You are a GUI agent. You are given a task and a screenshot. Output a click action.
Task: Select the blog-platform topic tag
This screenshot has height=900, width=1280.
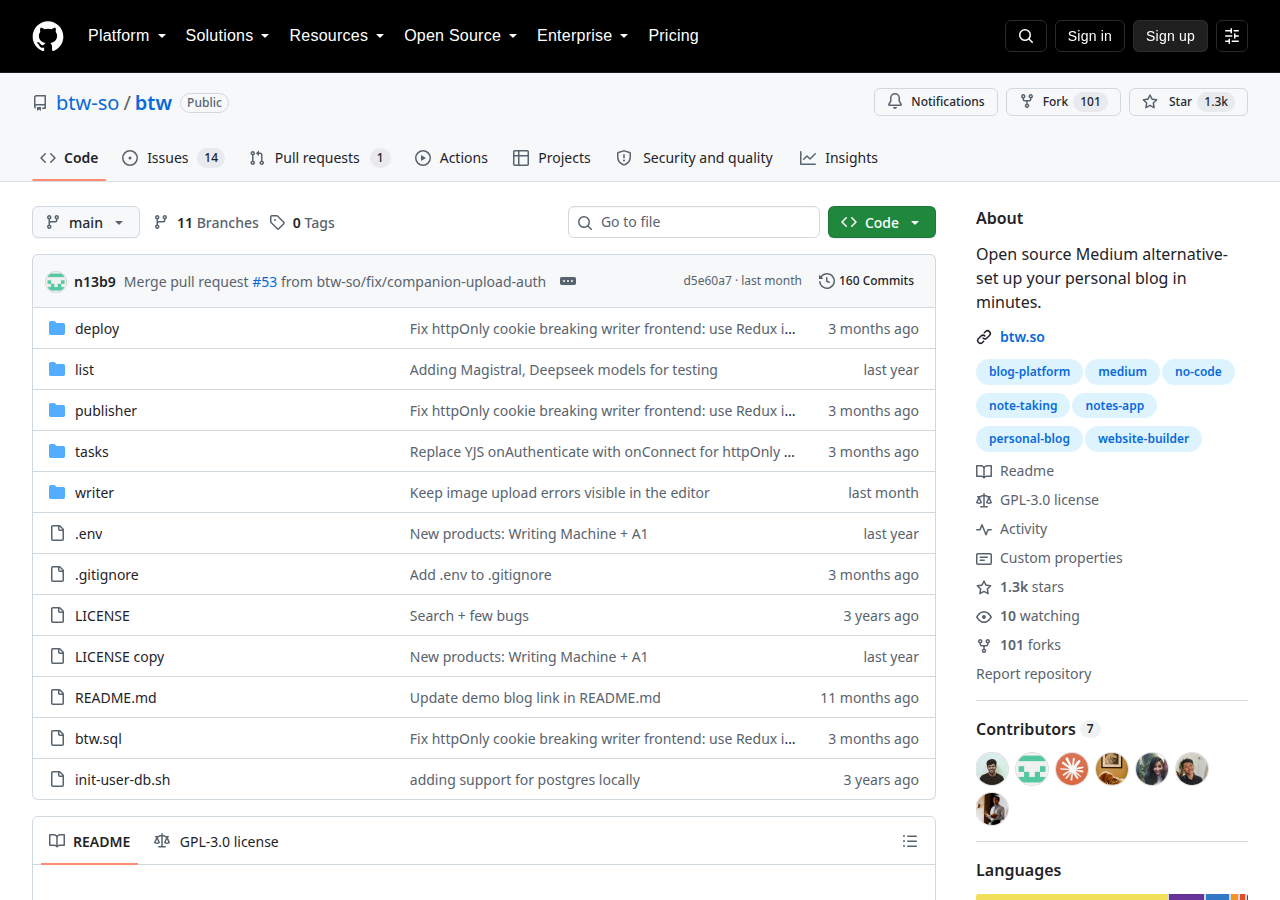point(1029,372)
